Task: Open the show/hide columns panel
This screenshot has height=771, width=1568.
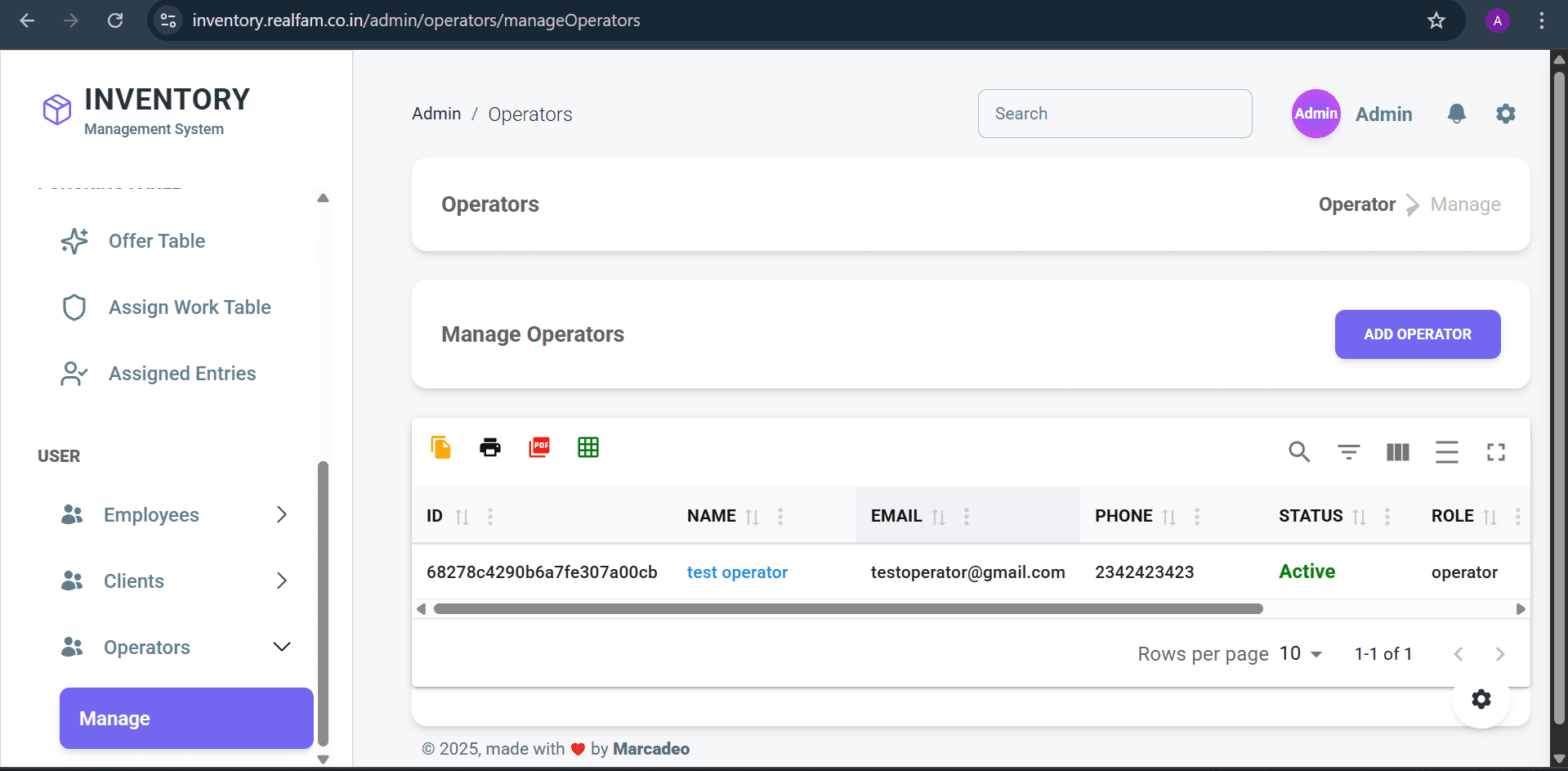Action: [1397, 451]
